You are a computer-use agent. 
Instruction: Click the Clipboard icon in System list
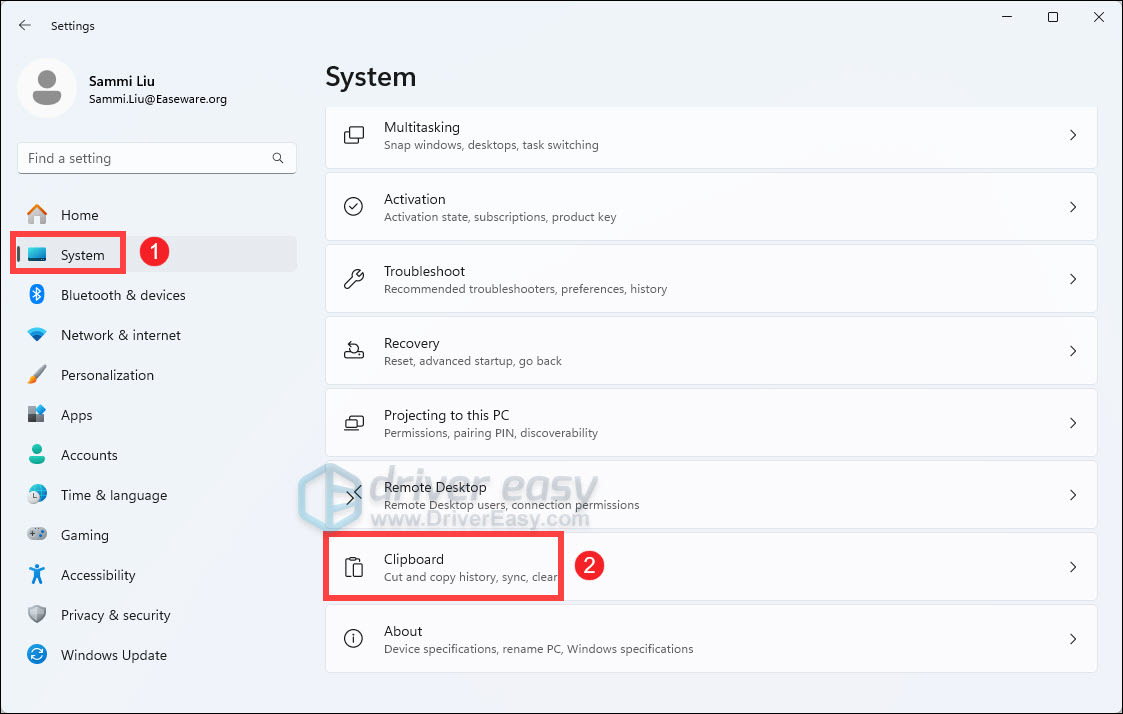coord(354,567)
